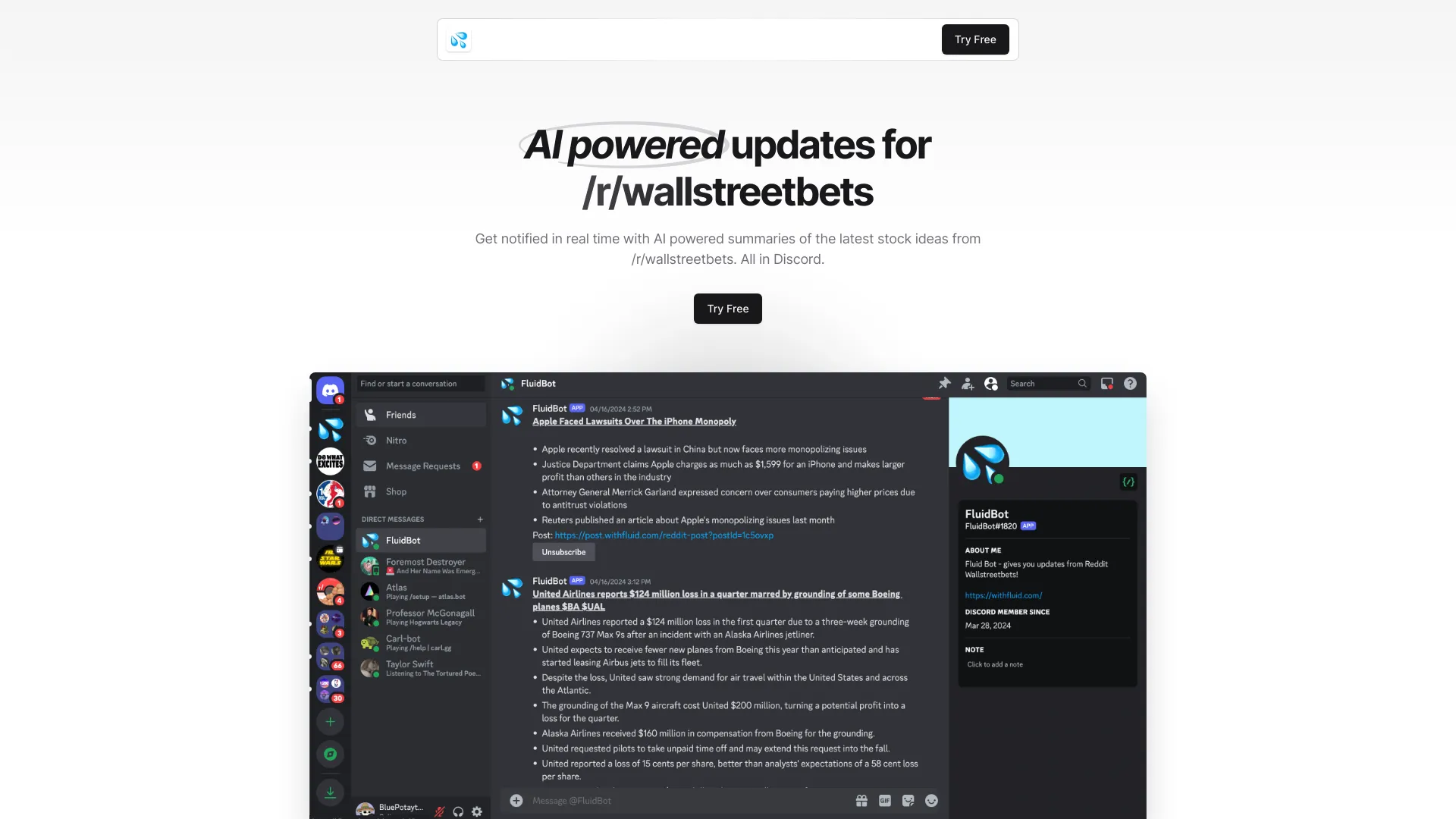Click Unsubscribe button below Apple lawsuit post

[563, 552]
